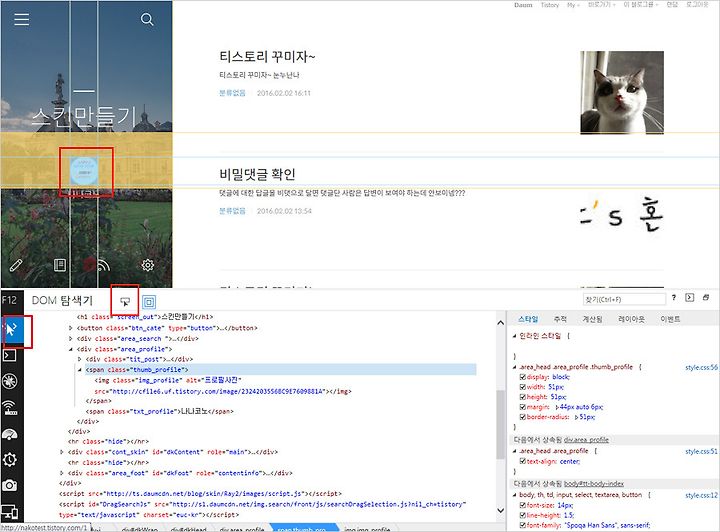Viewport: 720px width, 532px height.
Task: Switch to the 추적 tab
Action: tap(560, 319)
